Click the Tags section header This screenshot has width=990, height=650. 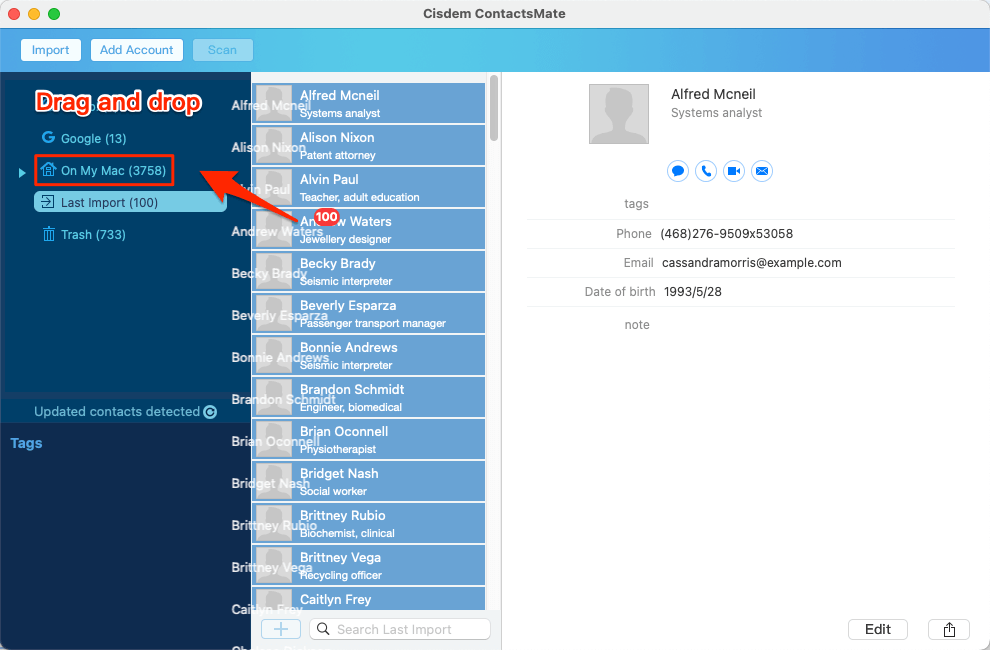[26, 443]
